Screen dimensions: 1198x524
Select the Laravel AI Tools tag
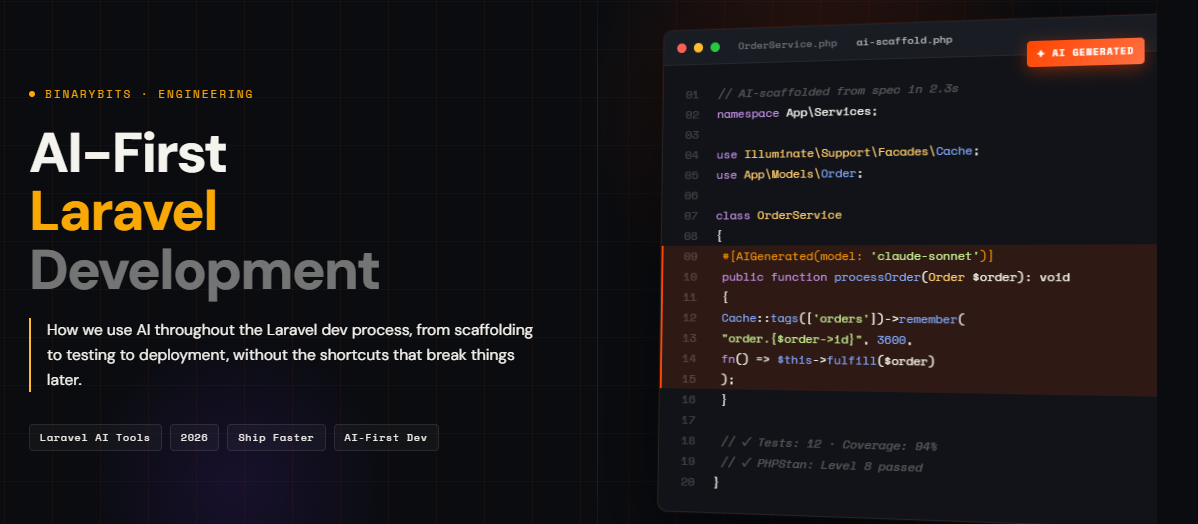(96, 438)
